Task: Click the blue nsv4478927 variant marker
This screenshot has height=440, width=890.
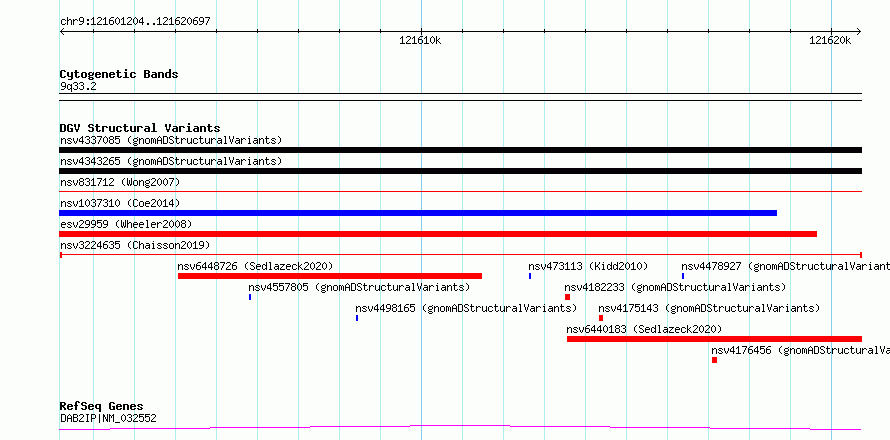Action: (683, 276)
